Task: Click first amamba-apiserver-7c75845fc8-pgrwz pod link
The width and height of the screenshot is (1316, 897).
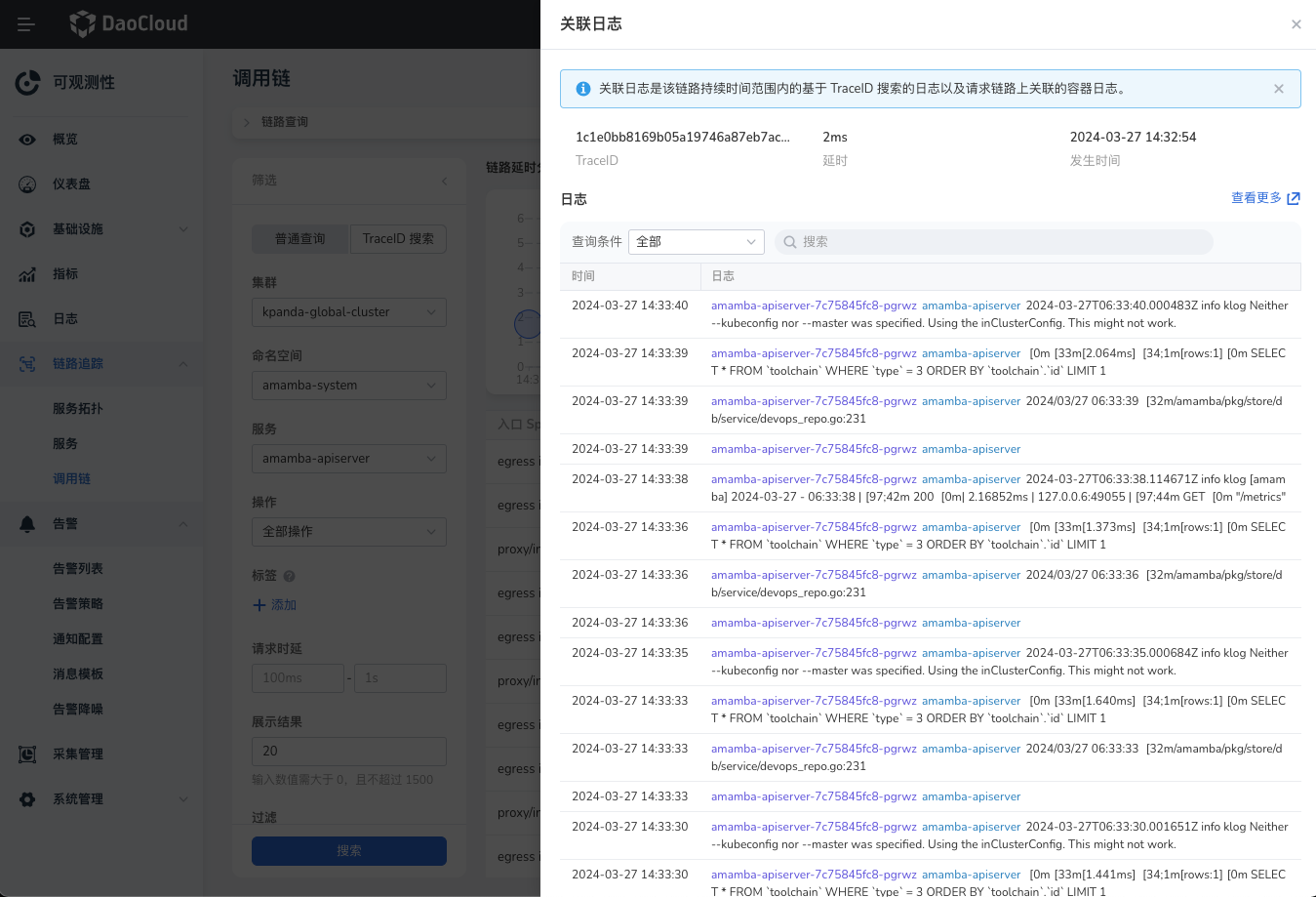Action: 814,306
